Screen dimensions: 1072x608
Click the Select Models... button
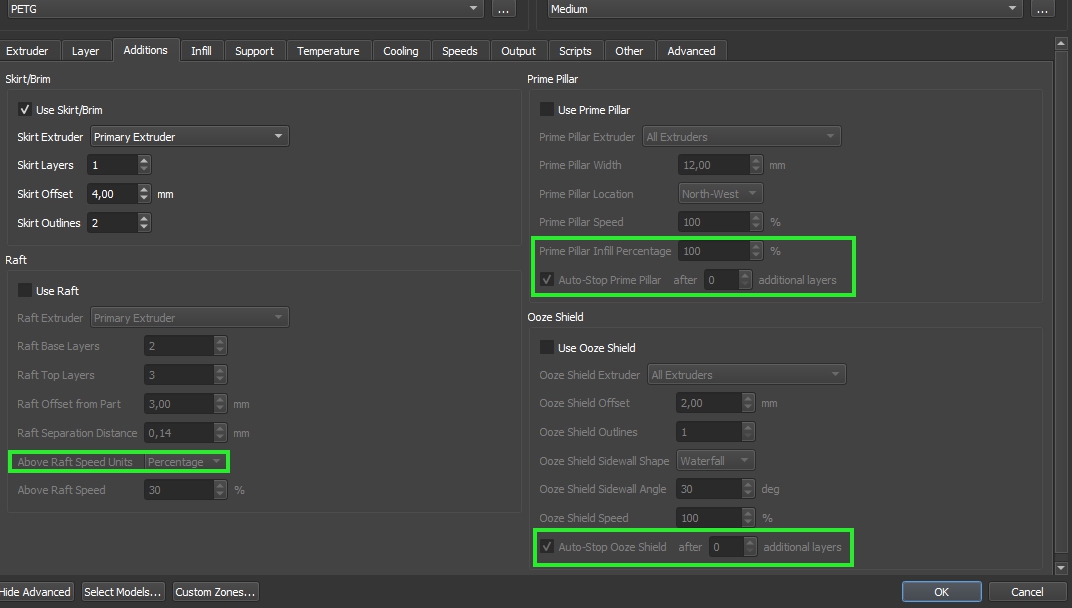point(122,592)
